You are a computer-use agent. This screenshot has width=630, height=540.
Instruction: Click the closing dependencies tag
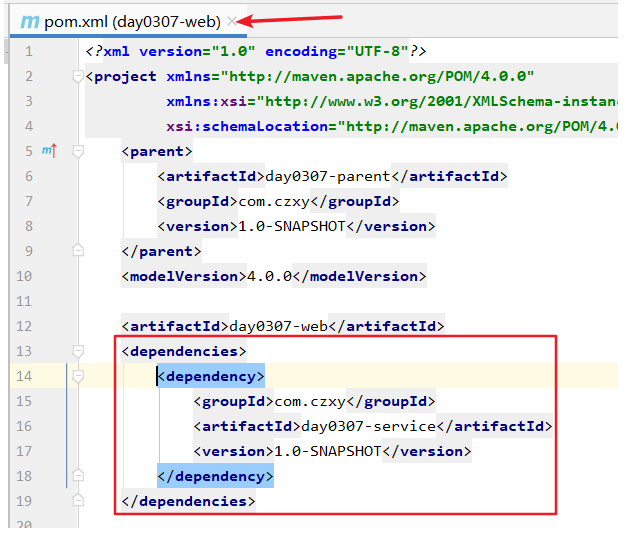click(x=188, y=501)
